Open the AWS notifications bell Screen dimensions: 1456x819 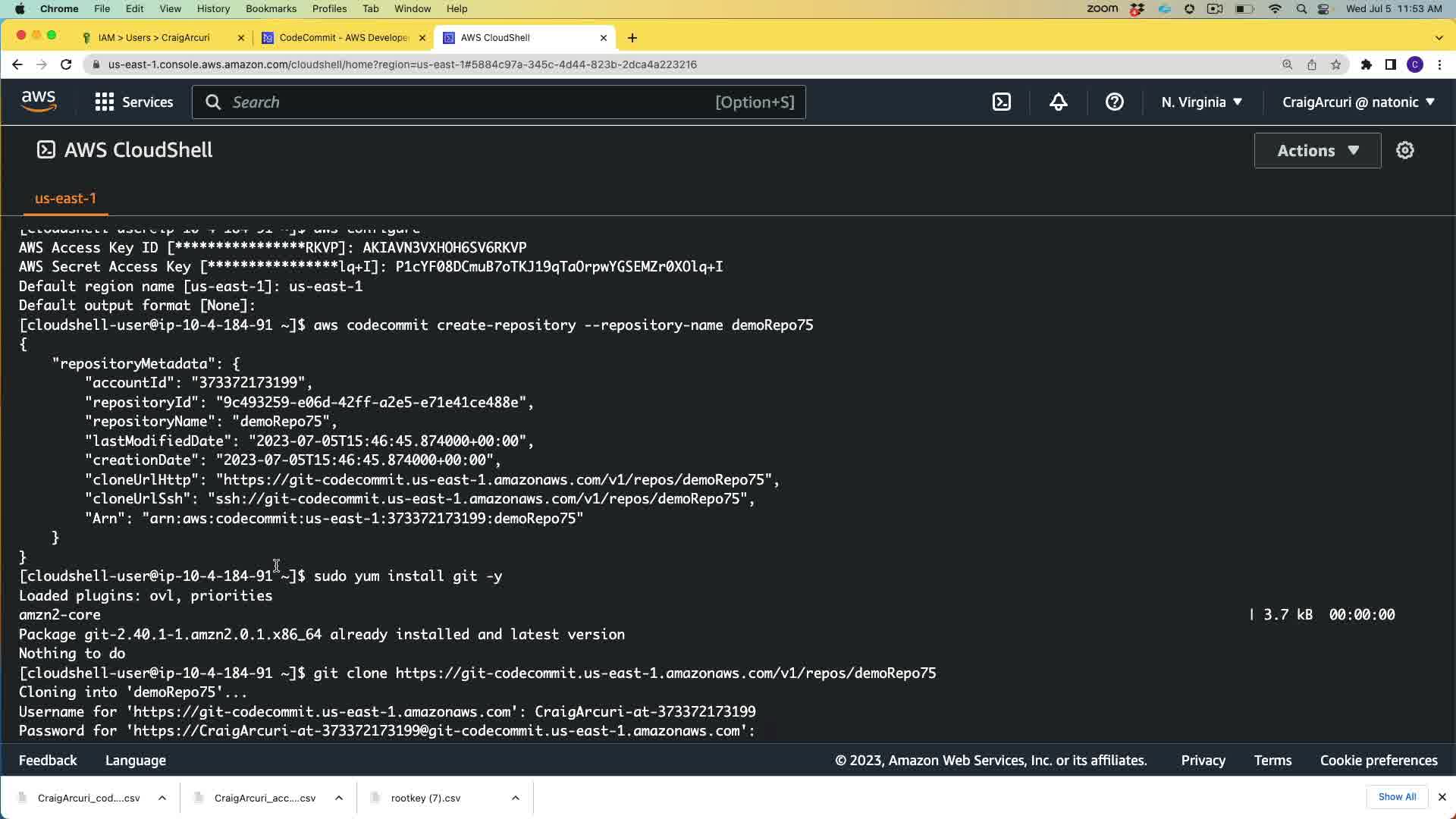point(1058,102)
